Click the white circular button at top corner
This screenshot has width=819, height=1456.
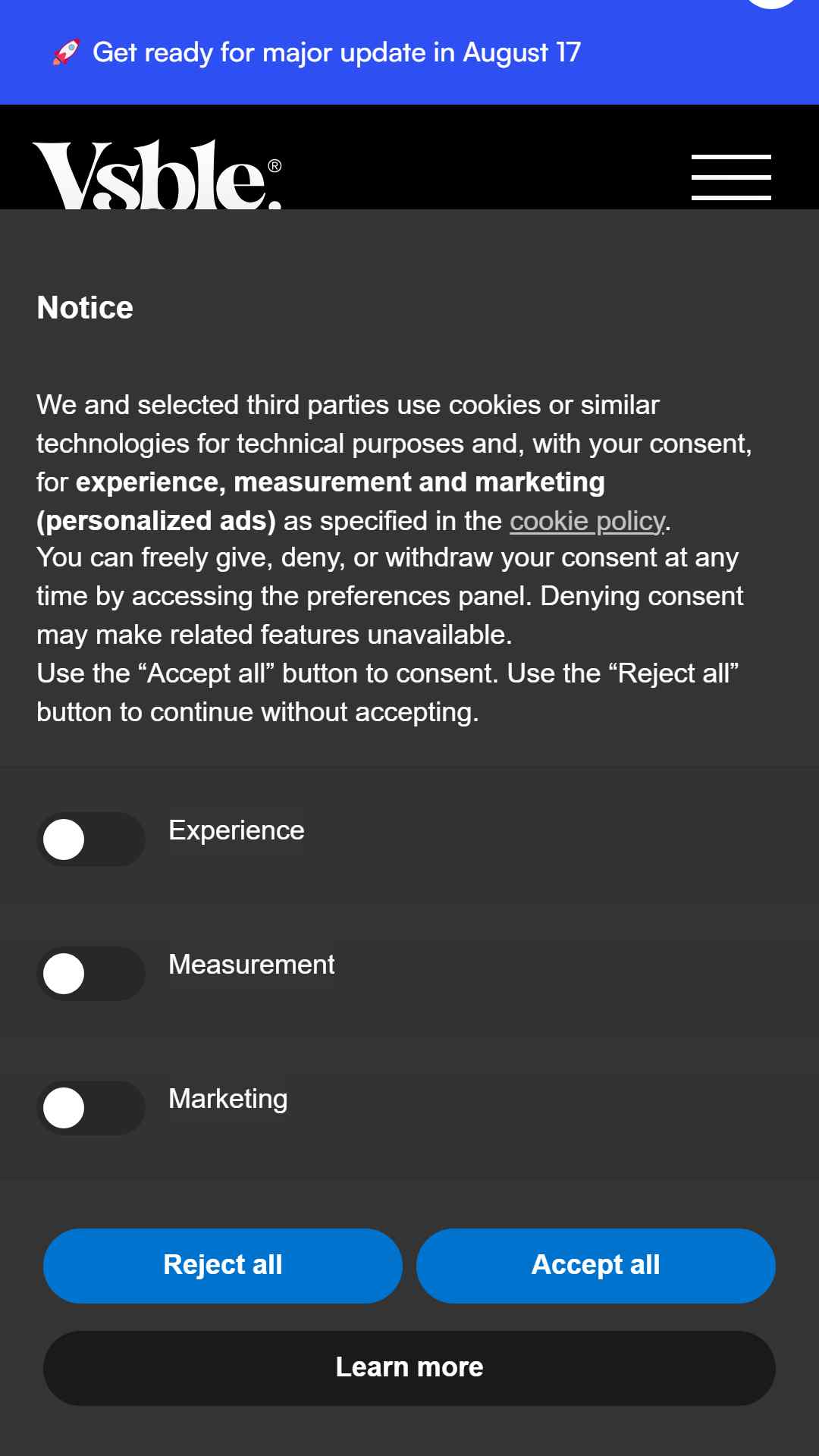(x=770, y=4)
